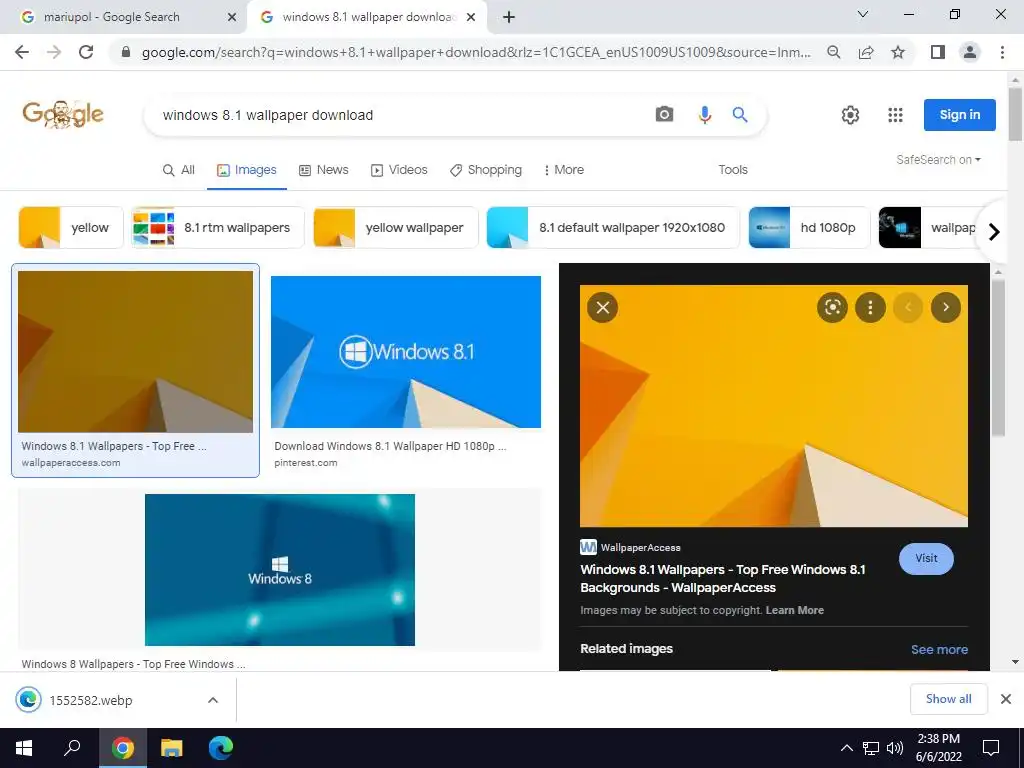The height and width of the screenshot is (768, 1024).
Task: Click the large yellow preview image
Action: [x=774, y=406]
